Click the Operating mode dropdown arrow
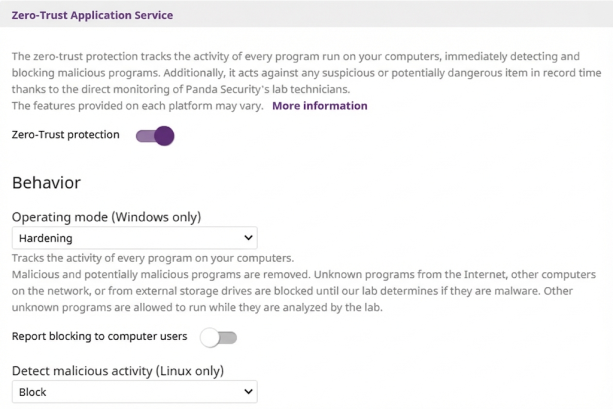 point(247,238)
